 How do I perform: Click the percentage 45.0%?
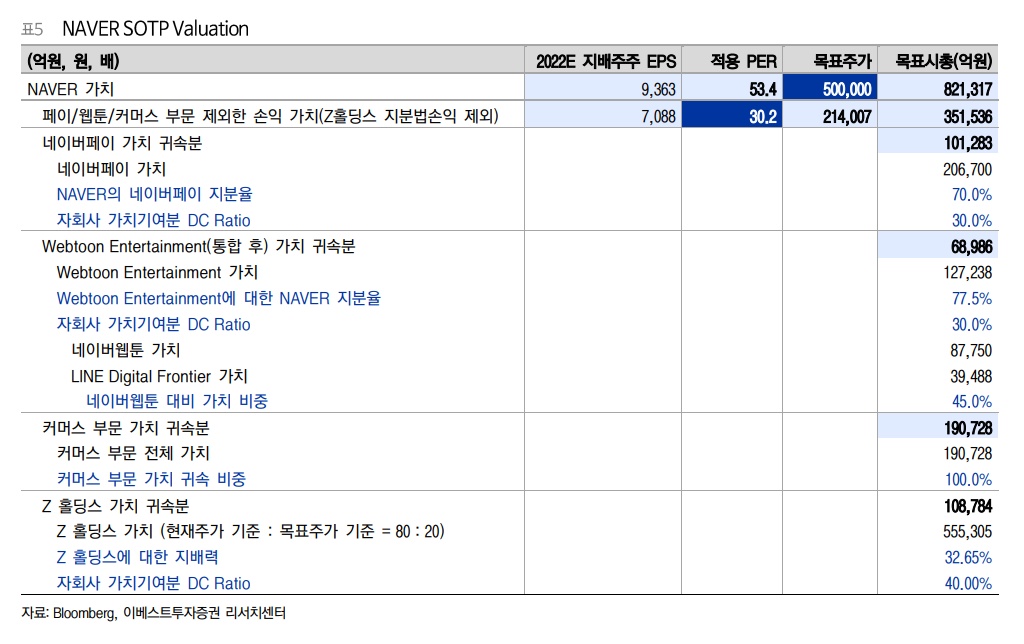coord(972,402)
